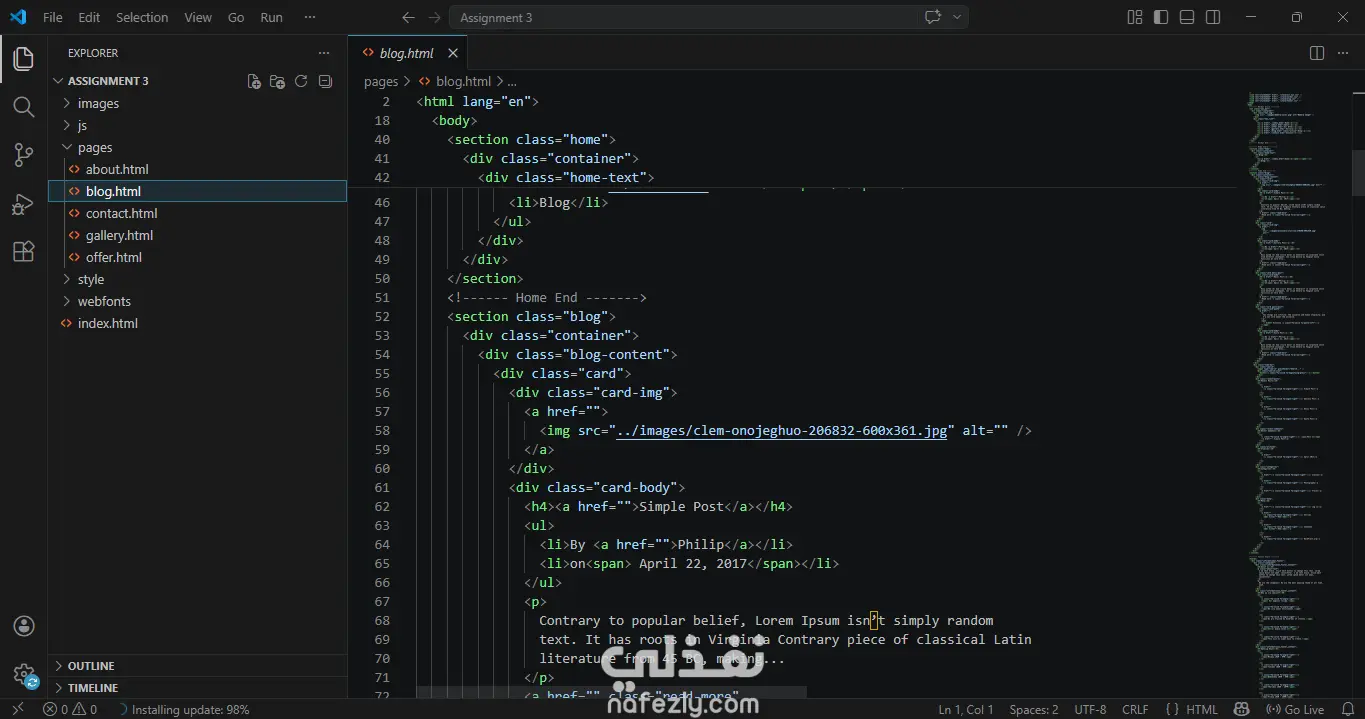This screenshot has height=719, width=1365.
Task: Open the Accounts menu icon
Action: click(x=24, y=626)
